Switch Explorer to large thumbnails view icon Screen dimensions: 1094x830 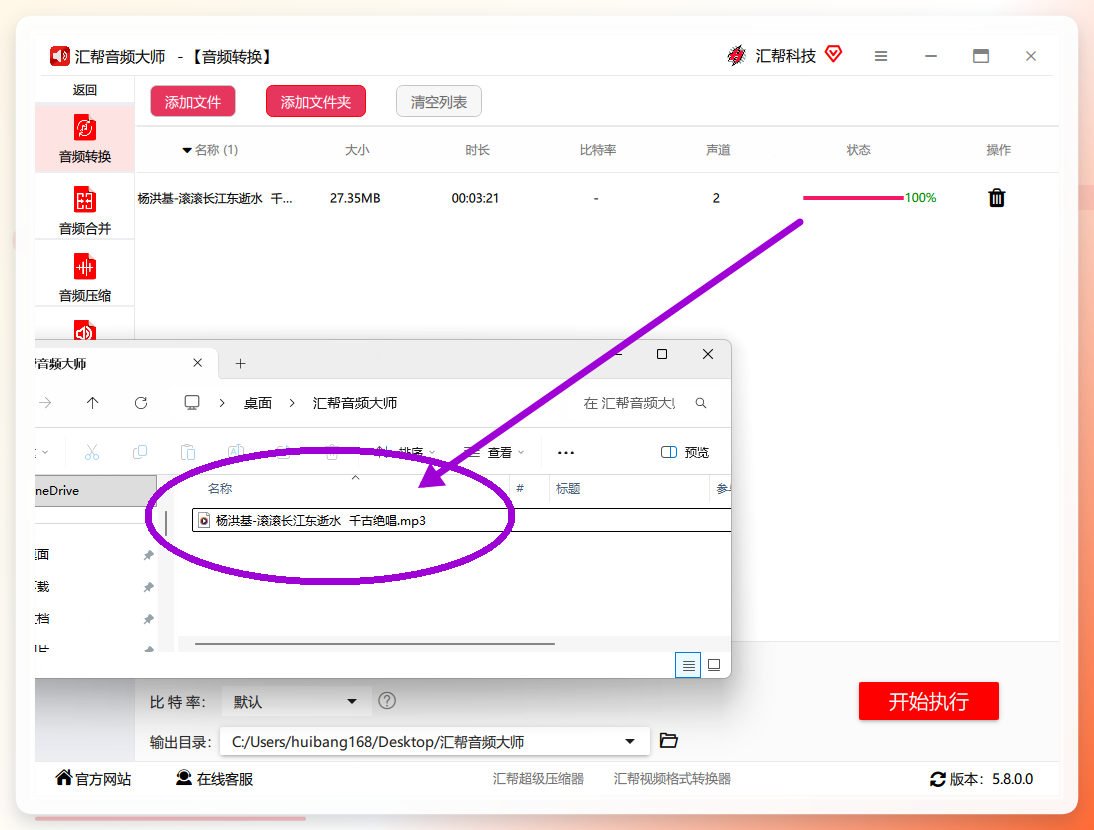[x=714, y=665]
